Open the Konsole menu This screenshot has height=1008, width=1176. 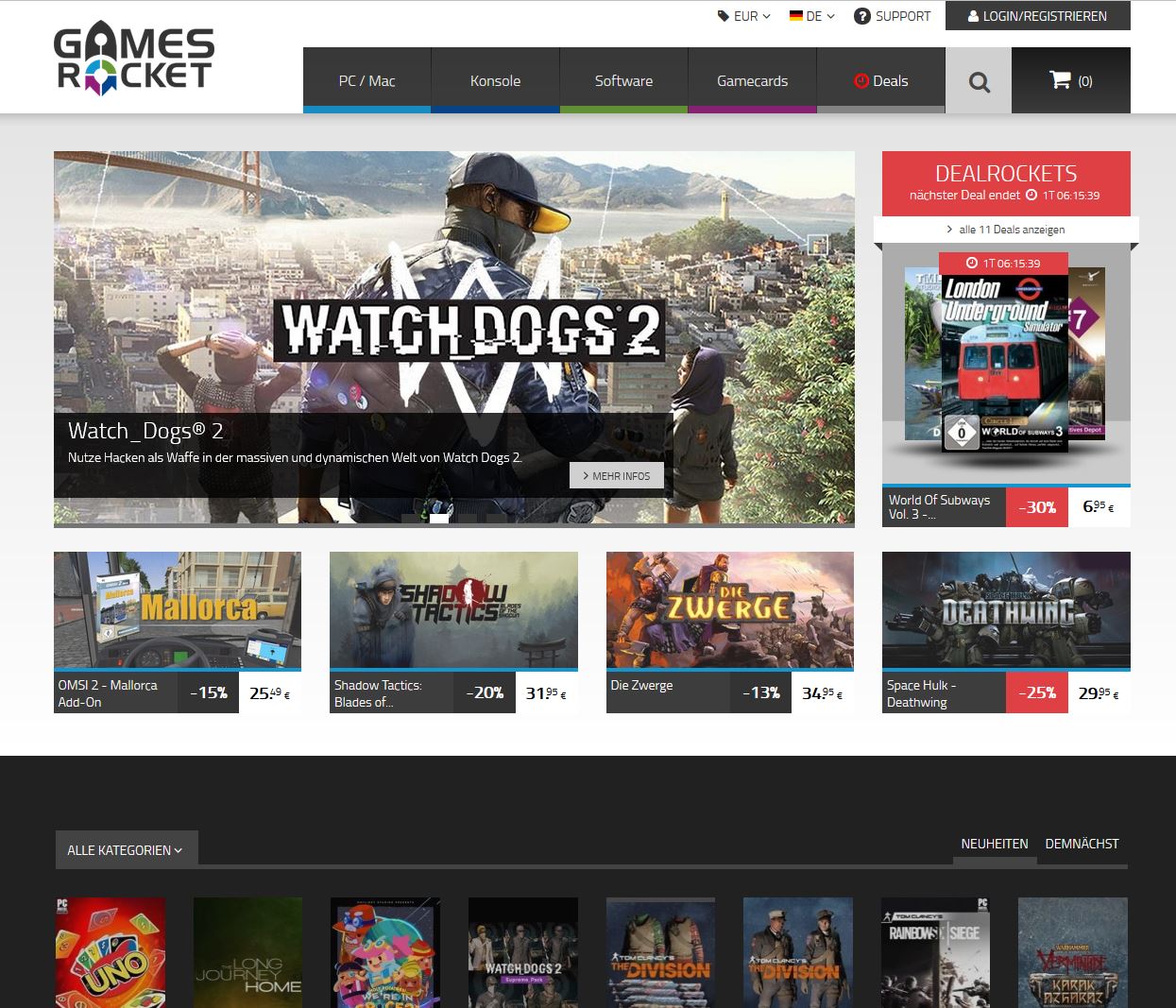pos(495,80)
